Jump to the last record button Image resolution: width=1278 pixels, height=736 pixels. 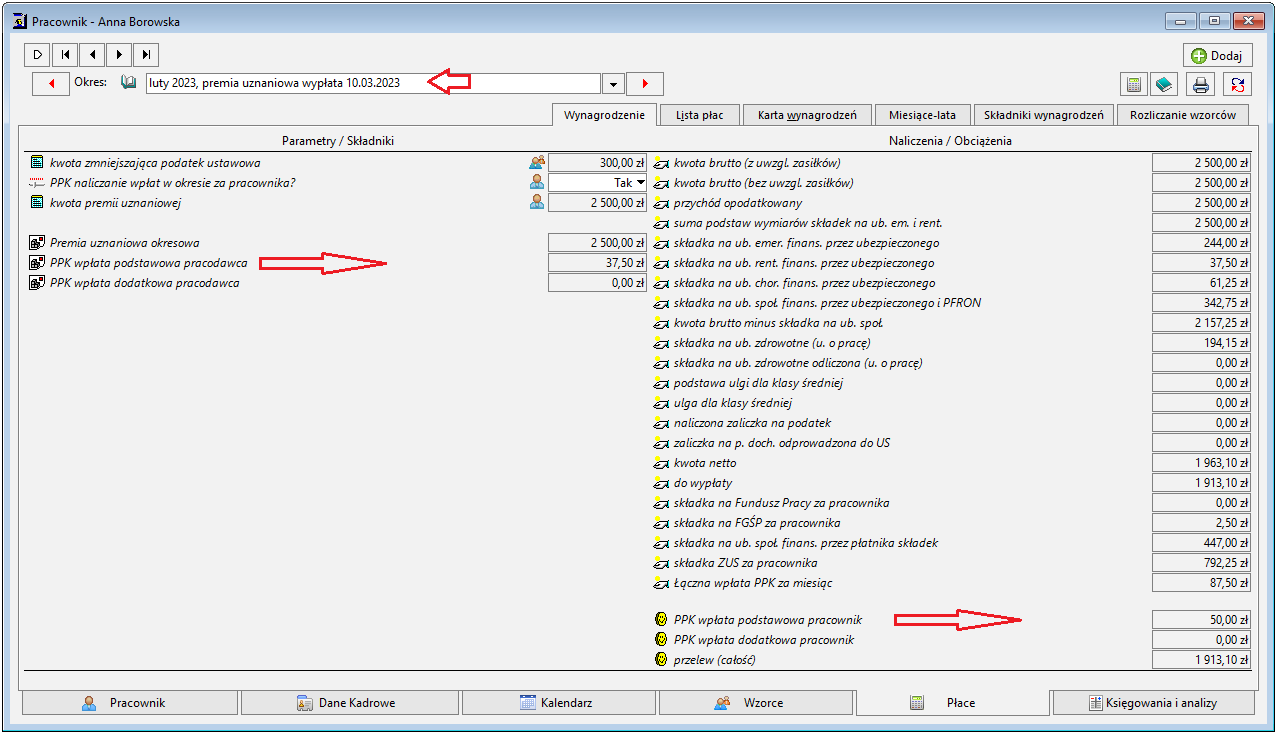pyautogui.click(x=145, y=55)
